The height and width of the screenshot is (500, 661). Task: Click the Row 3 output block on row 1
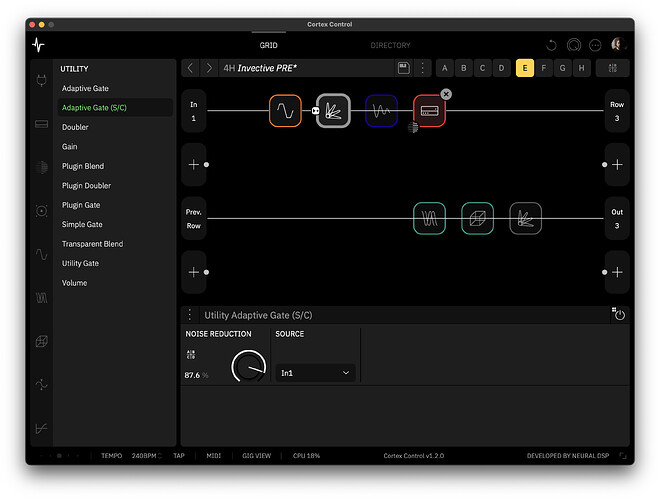617,111
